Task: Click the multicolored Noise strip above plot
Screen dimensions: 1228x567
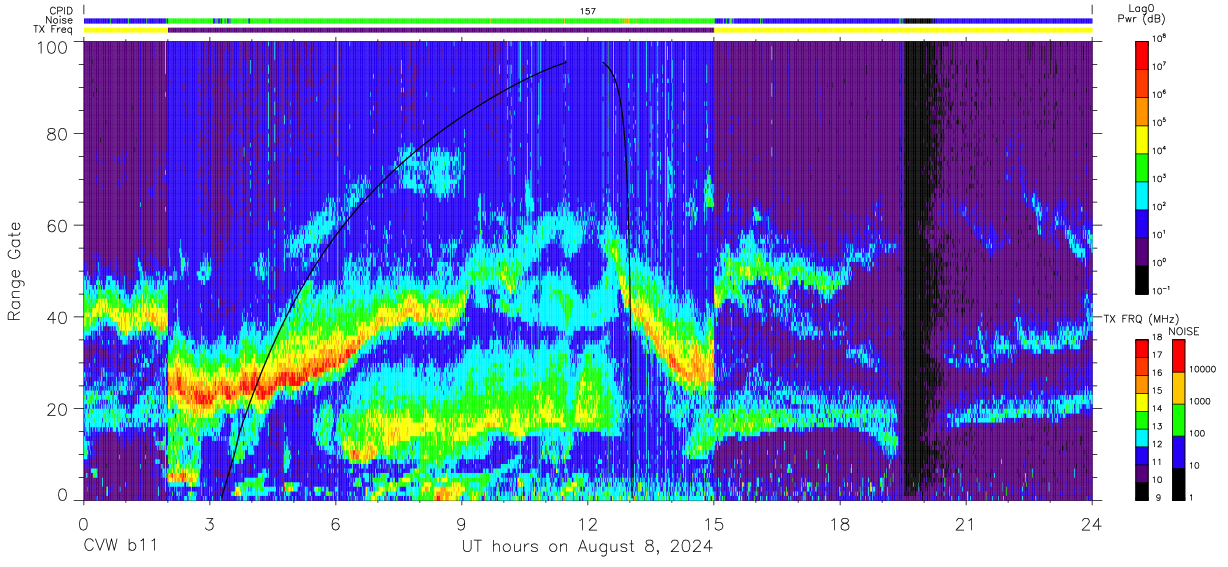Action: (x=588, y=20)
